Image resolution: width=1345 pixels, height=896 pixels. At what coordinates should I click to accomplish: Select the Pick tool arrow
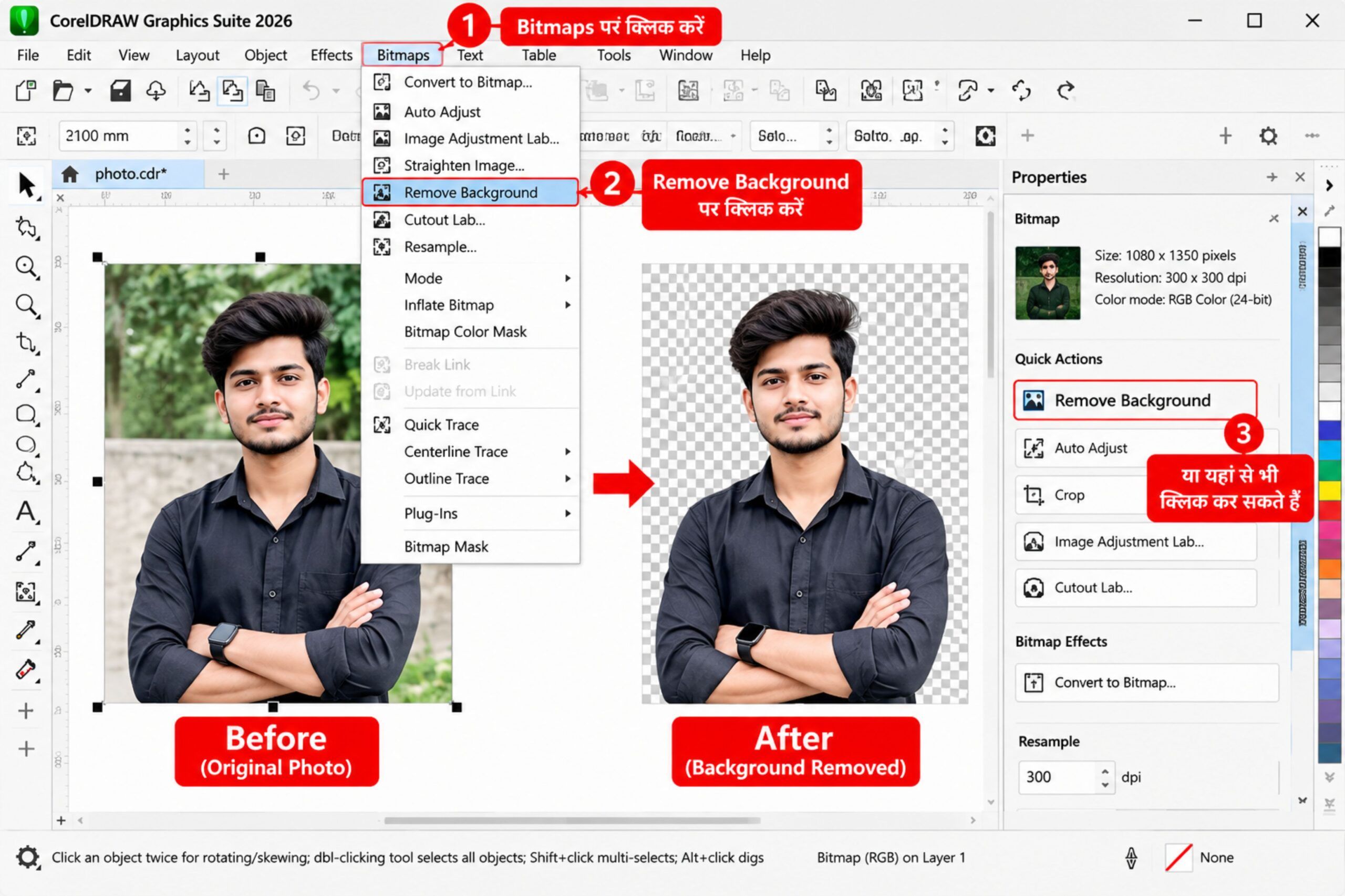click(x=26, y=185)
